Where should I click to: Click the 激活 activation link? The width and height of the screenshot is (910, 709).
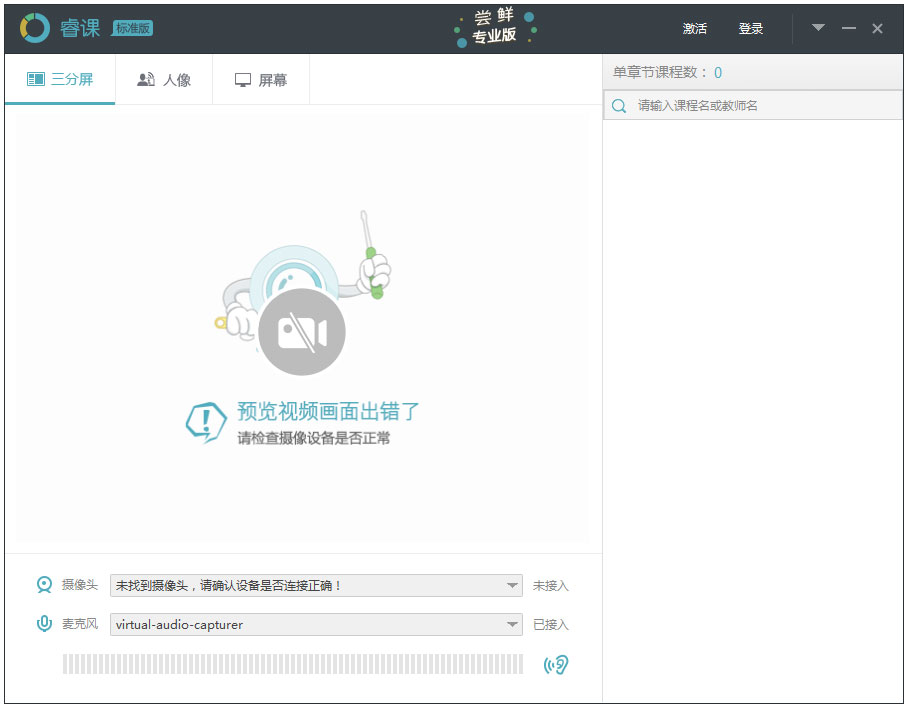[x=694, y=28]
